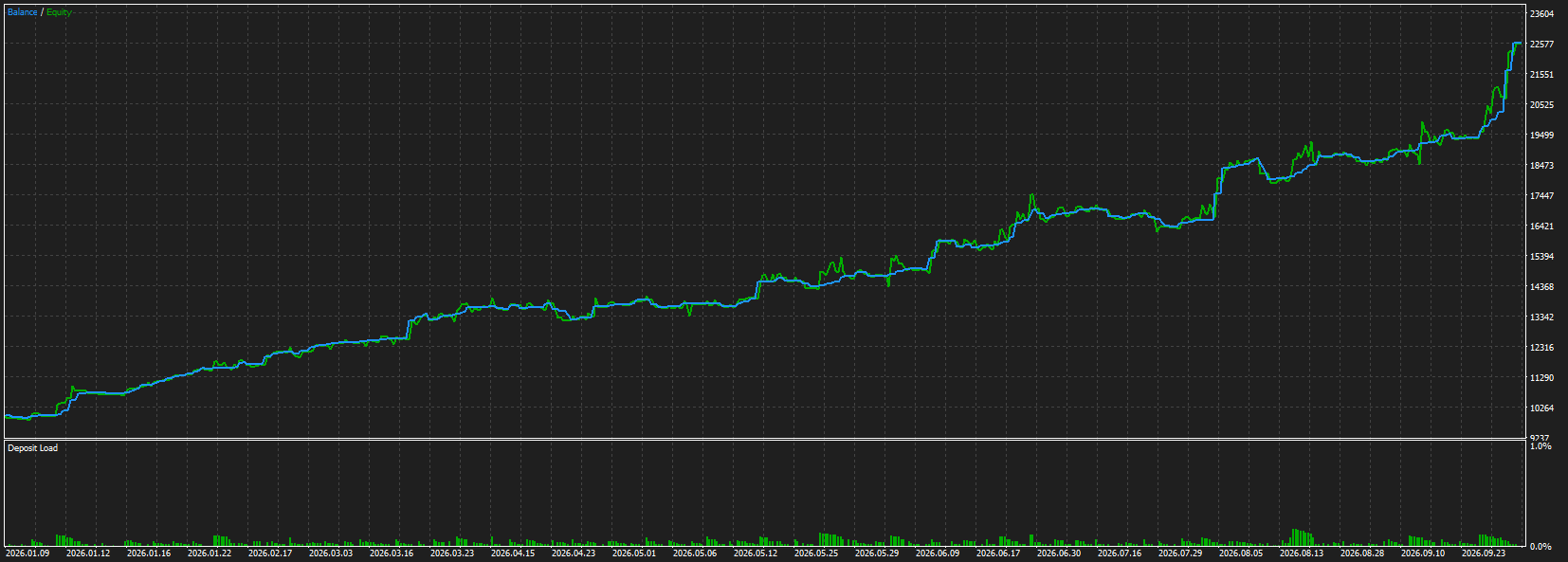Click the 2026.04.15 date label
The width and height of the screenshot is (1568, 562).
tap(513, 553)
